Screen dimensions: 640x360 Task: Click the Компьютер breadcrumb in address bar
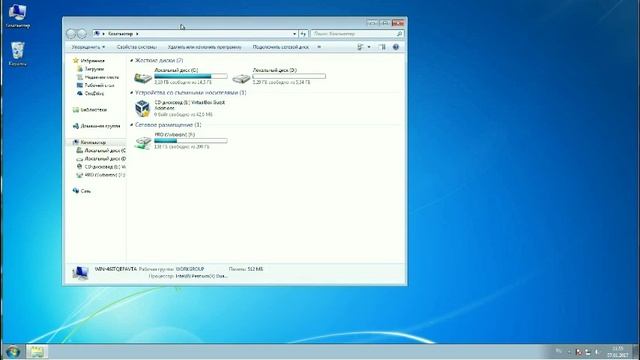120,34
